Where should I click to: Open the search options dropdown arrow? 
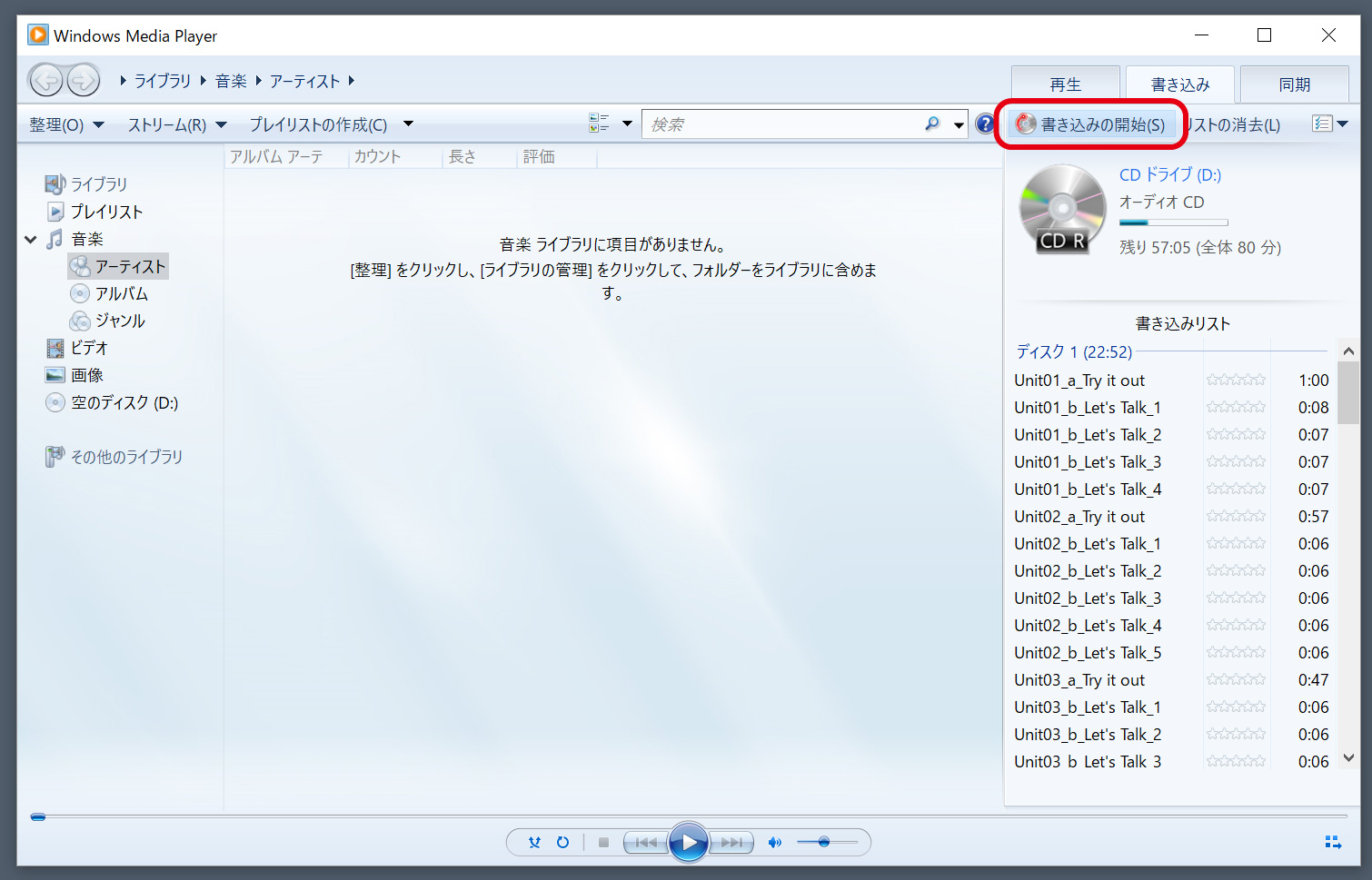click(959, 124)
